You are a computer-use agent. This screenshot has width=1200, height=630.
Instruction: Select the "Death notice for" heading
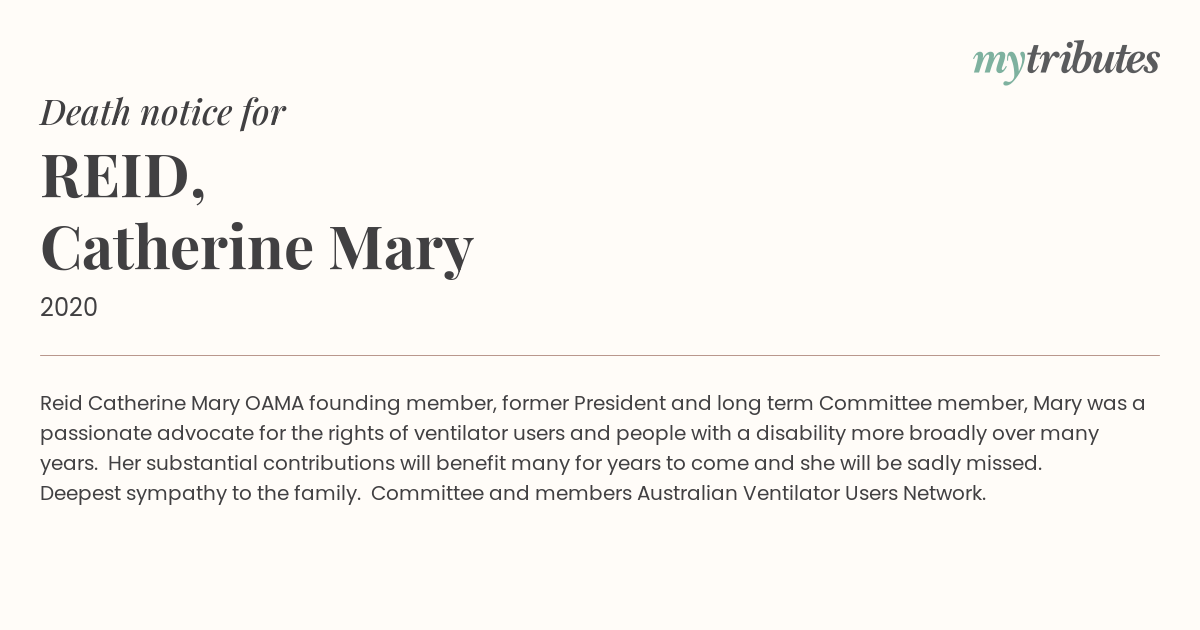coord(163,113)
